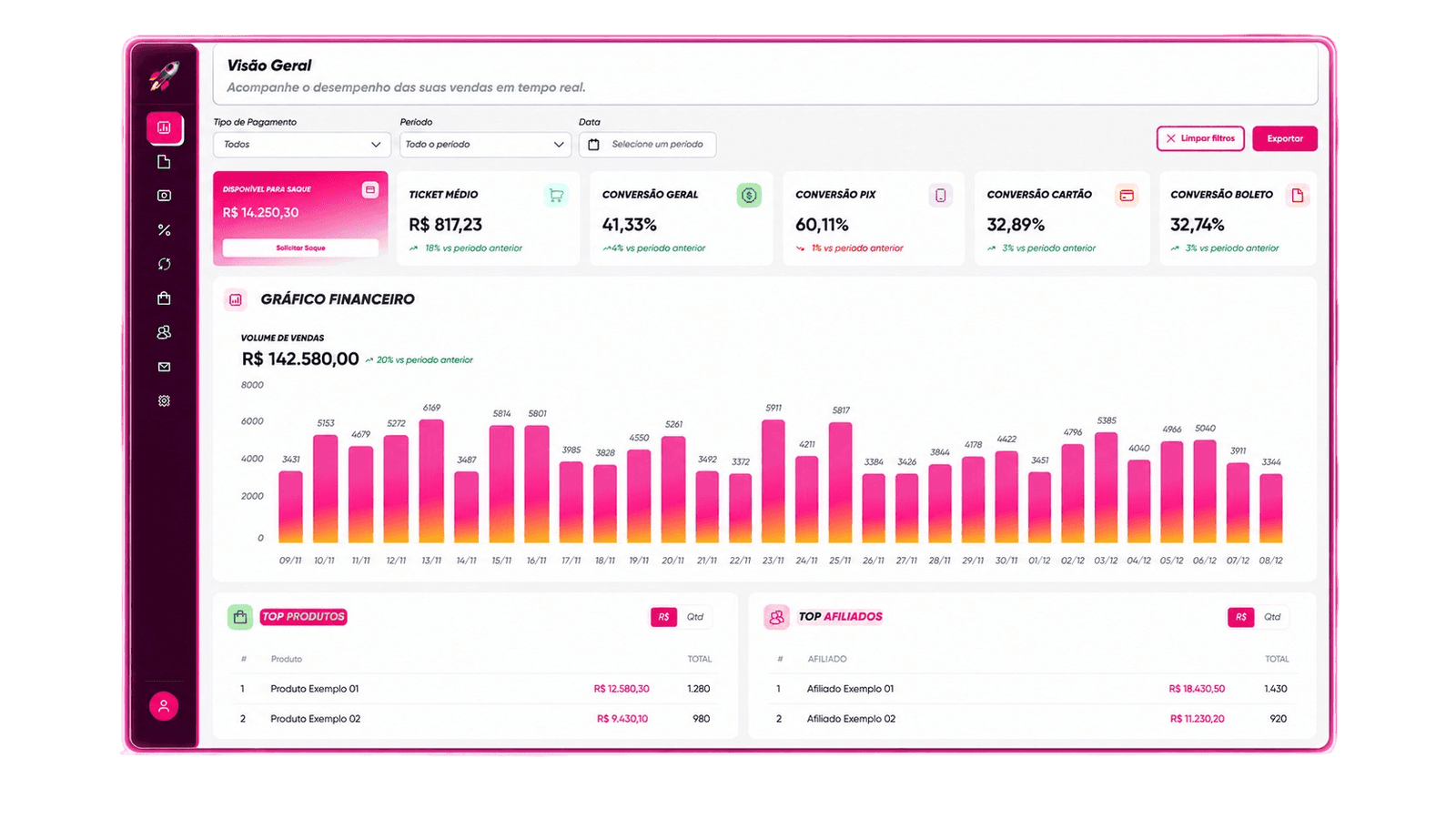This screenshot has height=819, width=1456.
Task: Click the Solicitar Saque button
Action: (300, 248)
